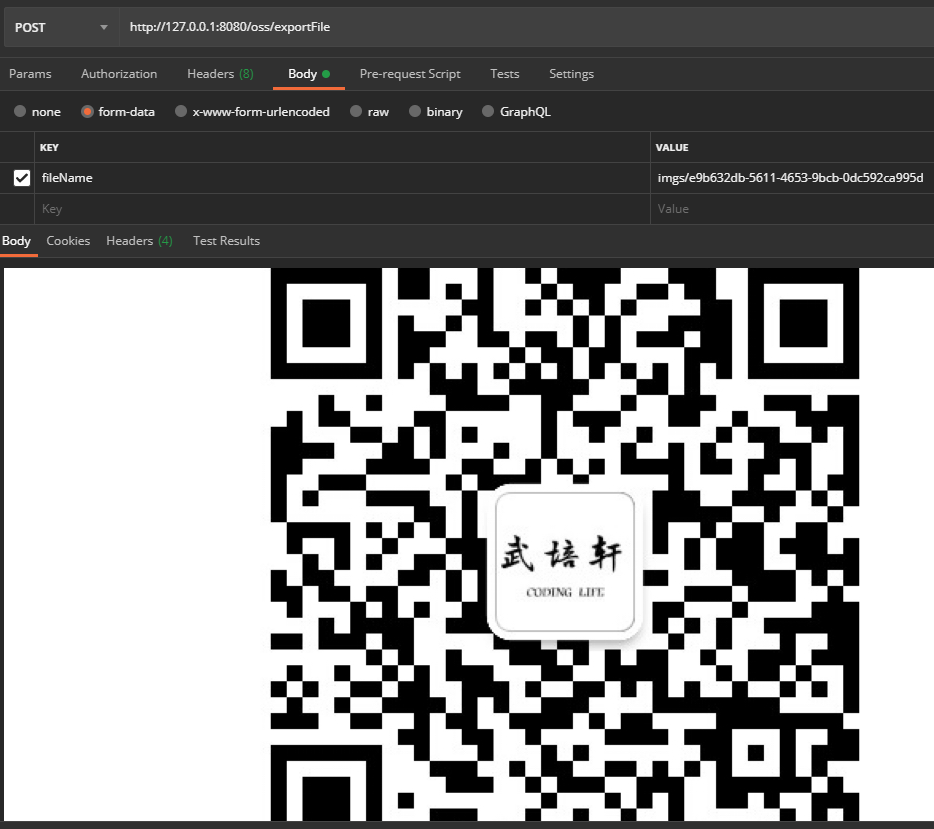Open the request Settings tab
The image size is (934, 829).
tap(571, 73)
